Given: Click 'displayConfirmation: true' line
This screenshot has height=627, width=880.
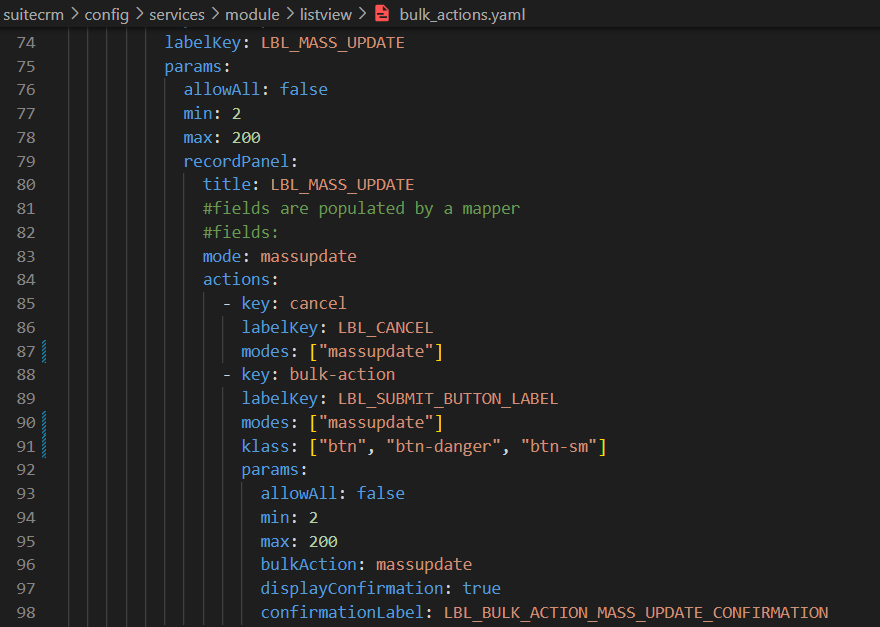Looking at the screenshot, I should pos(381,588).
